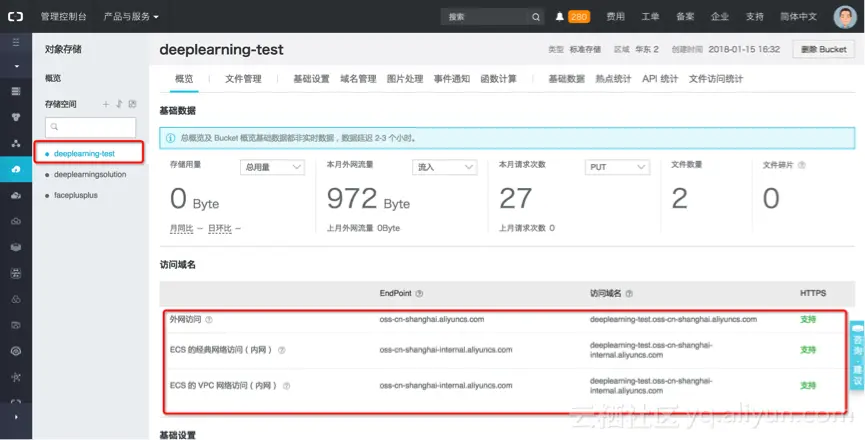865x440 pixels.
Task: Click the 概览 link in left panel
Action: click(53, 78)
